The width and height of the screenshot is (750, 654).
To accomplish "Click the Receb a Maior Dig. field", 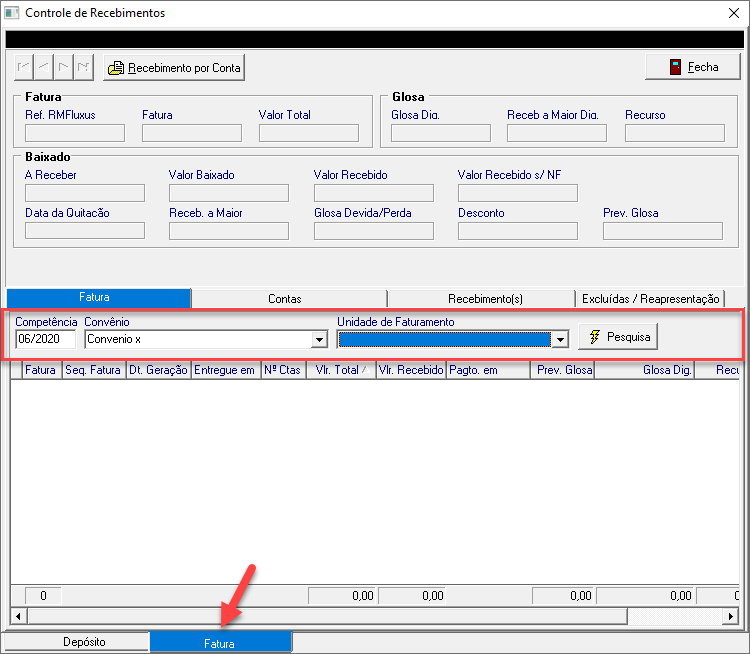I will 557,133.
